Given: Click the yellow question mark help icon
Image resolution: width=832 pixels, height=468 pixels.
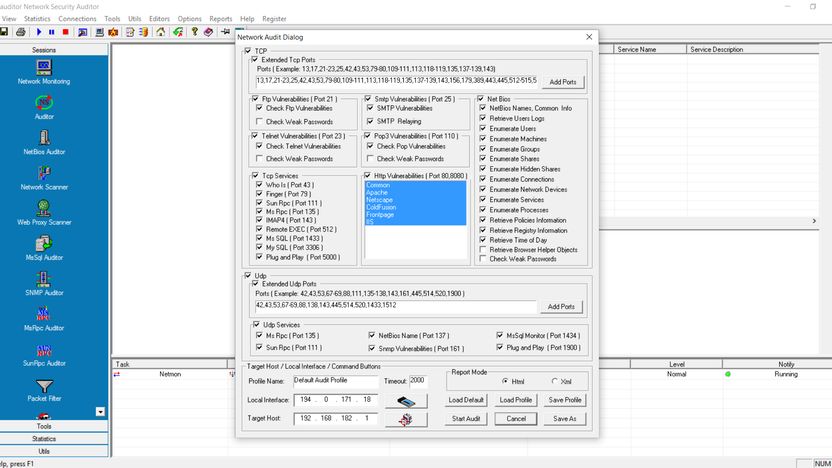Looking at the screenshot, I should coord(195,32).
